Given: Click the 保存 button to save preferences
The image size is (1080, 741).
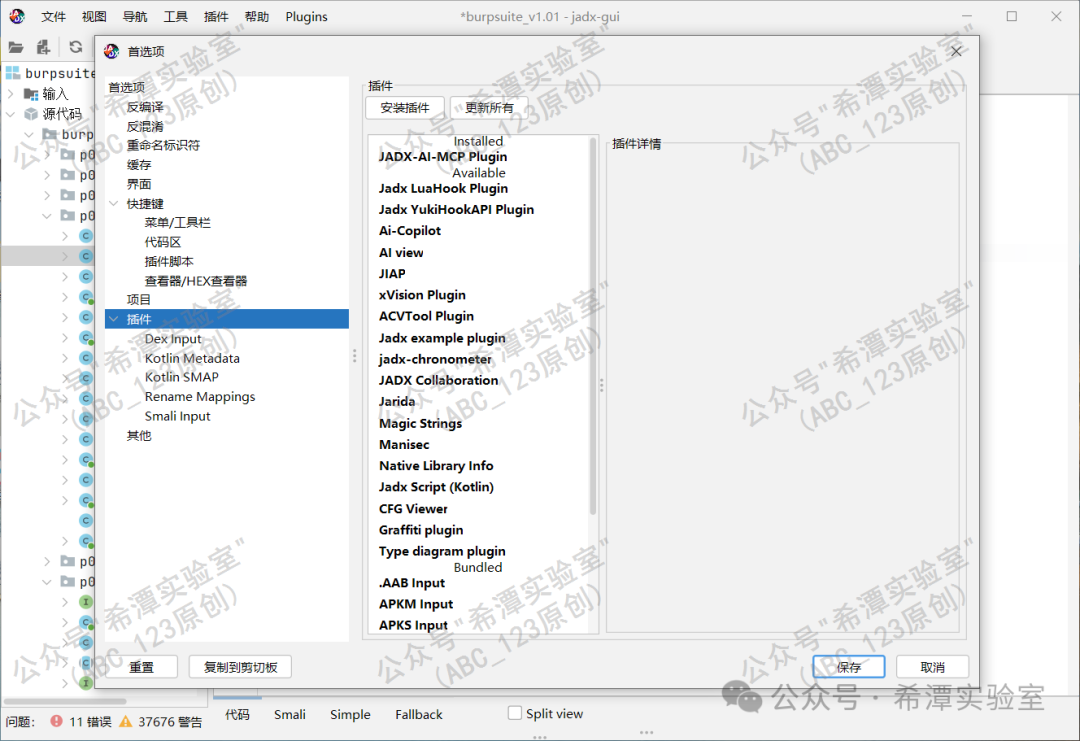Looking at the screenshot, I should 847,665.
